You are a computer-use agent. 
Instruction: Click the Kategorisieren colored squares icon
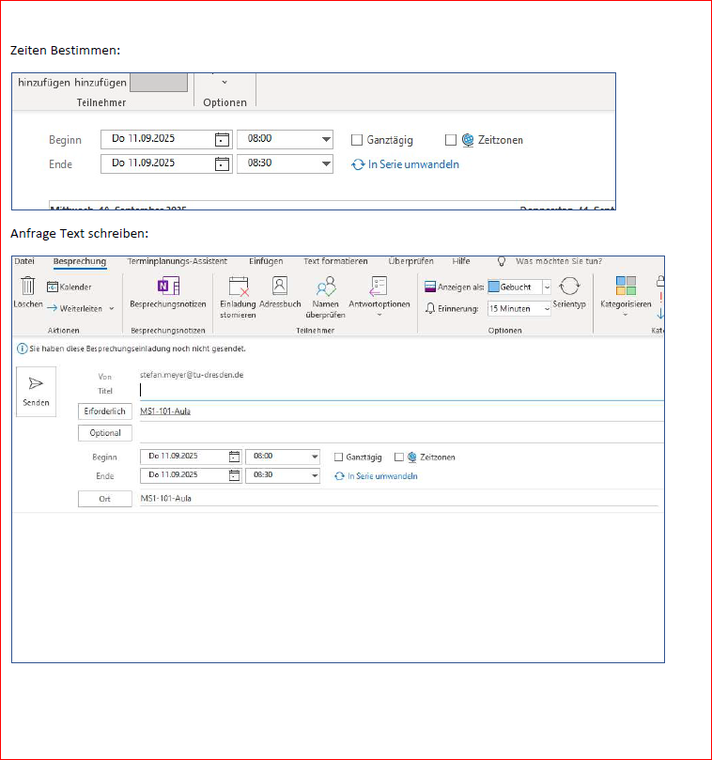pyautogui.click(x=625, y=287)
